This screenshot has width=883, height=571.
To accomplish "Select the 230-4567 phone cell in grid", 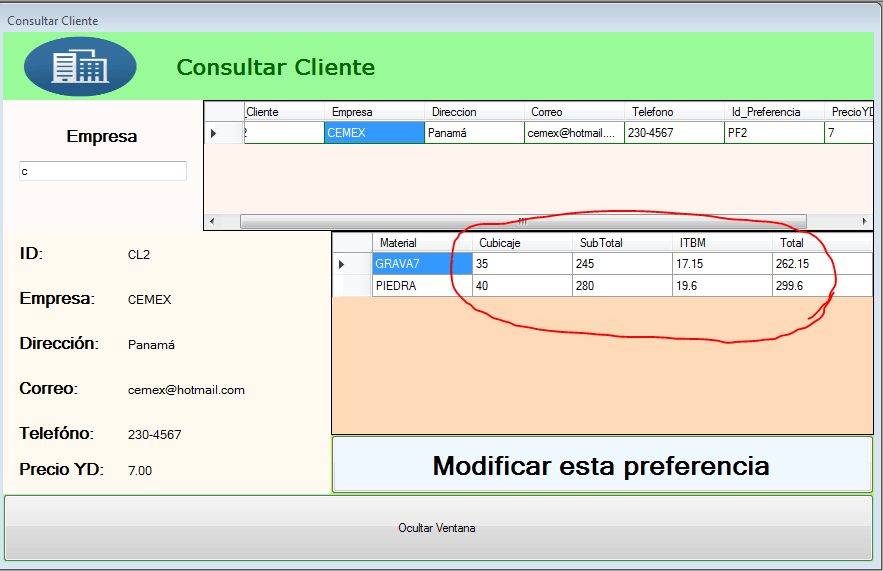I will 674,133.
